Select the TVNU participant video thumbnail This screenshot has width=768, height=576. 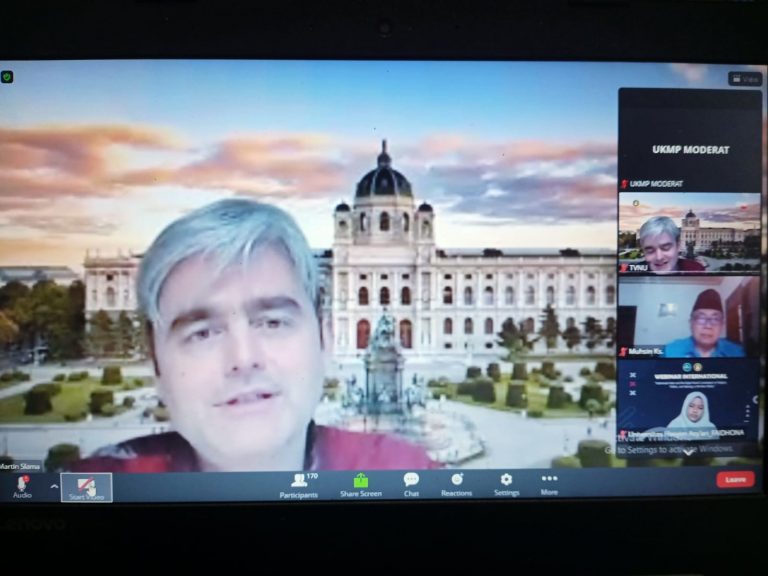pyautogui.click(x=690, y=233)
